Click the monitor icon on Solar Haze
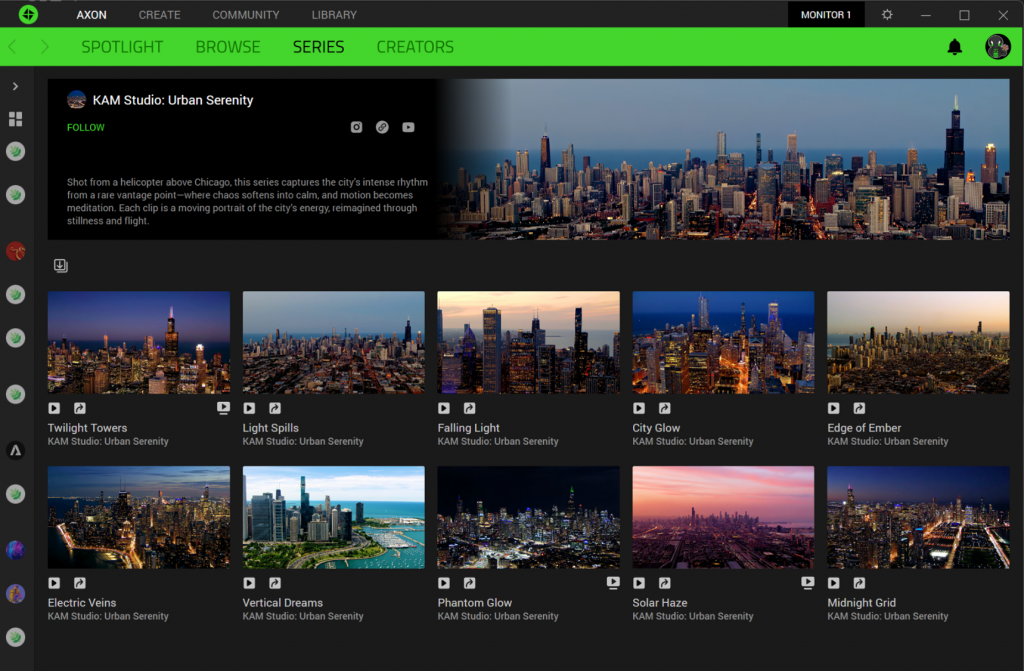This screenshot has height=671, width=1024. click(808, 583)
